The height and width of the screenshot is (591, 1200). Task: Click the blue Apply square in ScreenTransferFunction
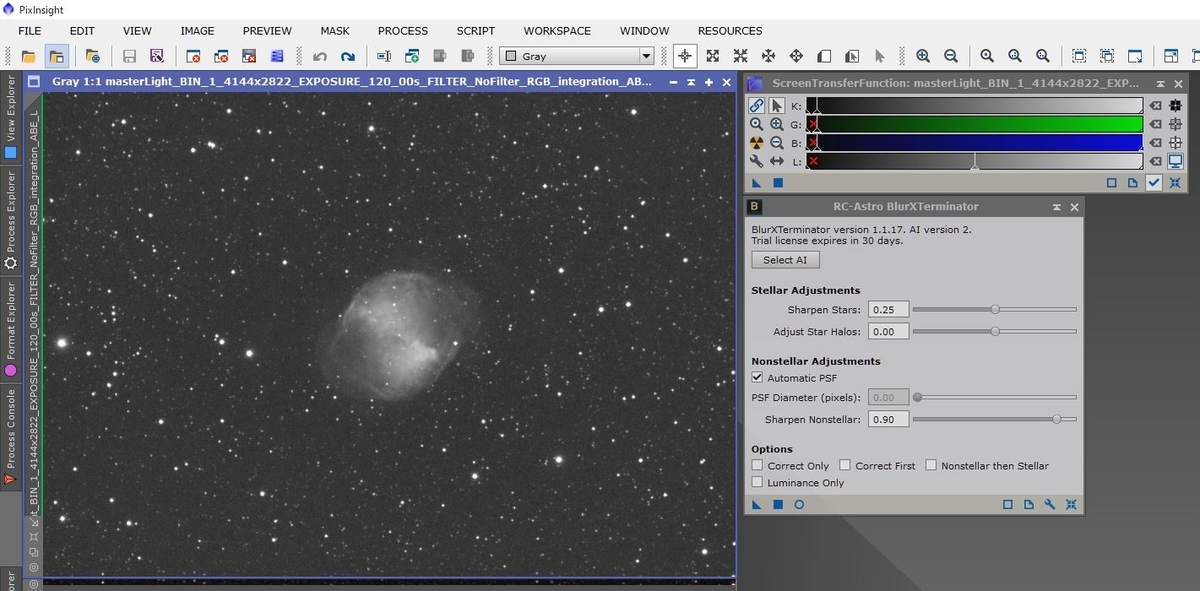[x=778, y=183]
